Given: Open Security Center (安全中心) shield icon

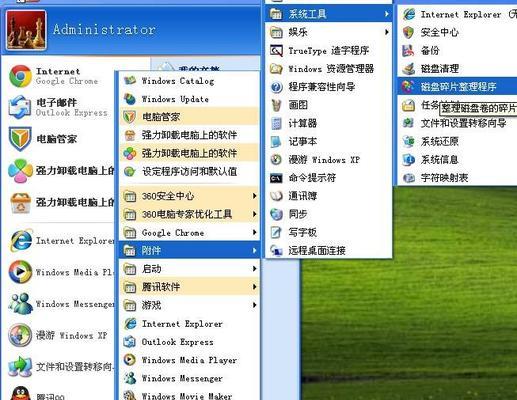Looking at the screenshot, I should pos(409,32).
